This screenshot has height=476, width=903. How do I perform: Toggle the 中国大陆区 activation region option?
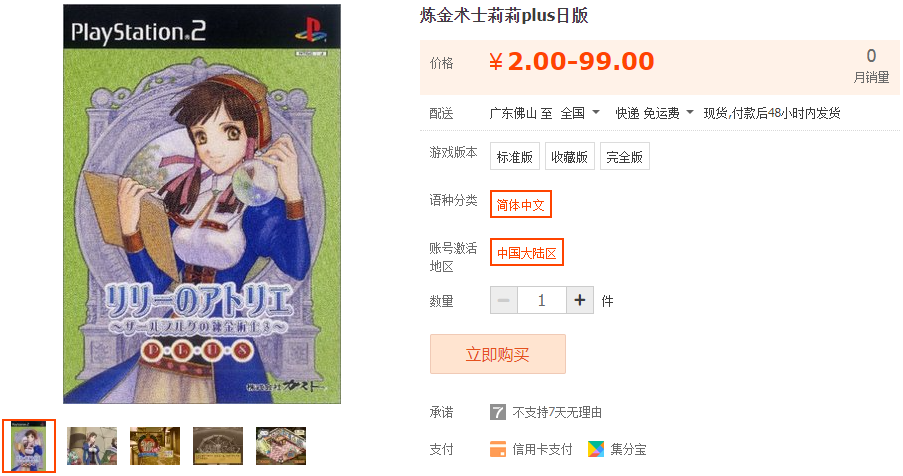tap(526, 252)
